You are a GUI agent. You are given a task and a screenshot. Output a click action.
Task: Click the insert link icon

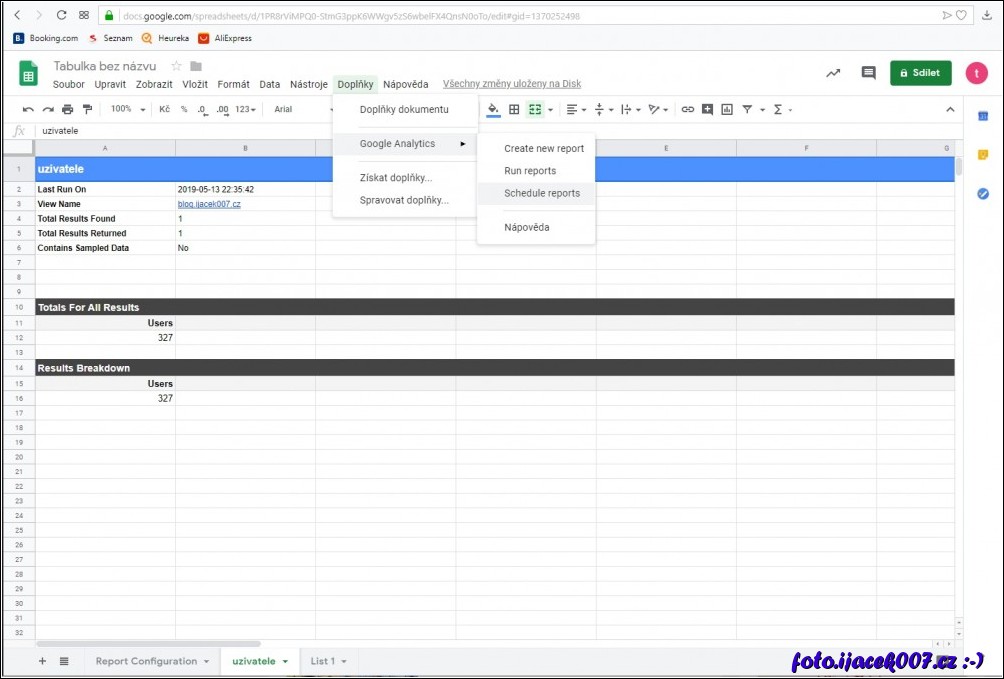click(688, 109)
